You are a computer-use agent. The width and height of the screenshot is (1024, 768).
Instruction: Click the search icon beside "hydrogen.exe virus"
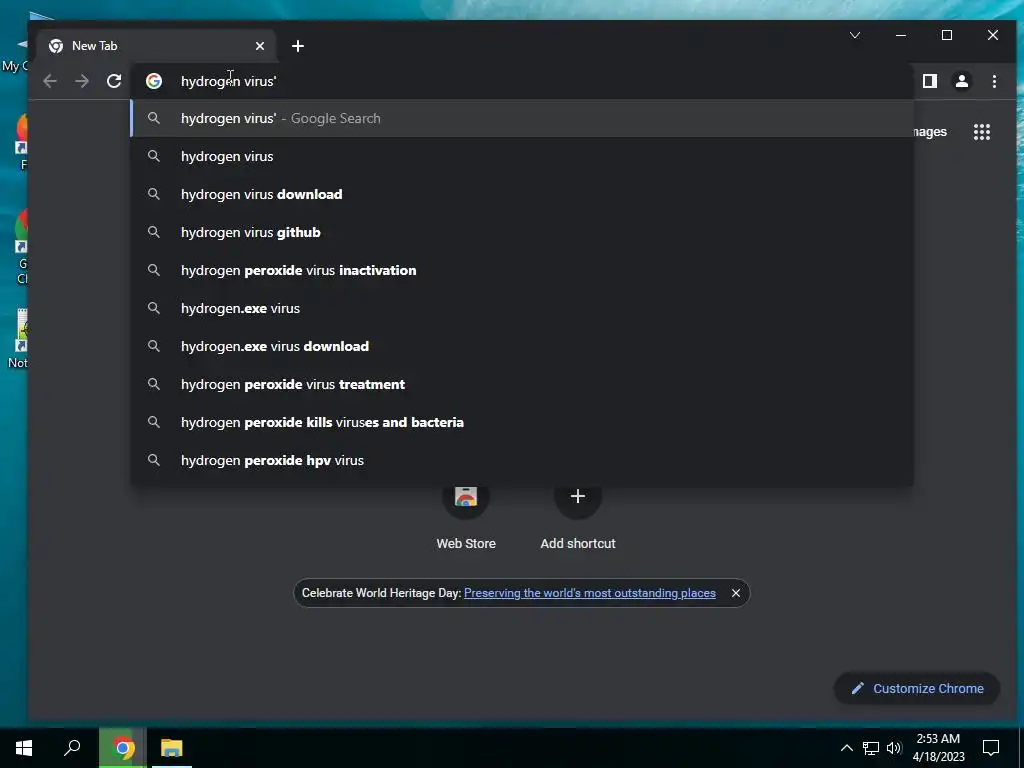coord(153,308)
